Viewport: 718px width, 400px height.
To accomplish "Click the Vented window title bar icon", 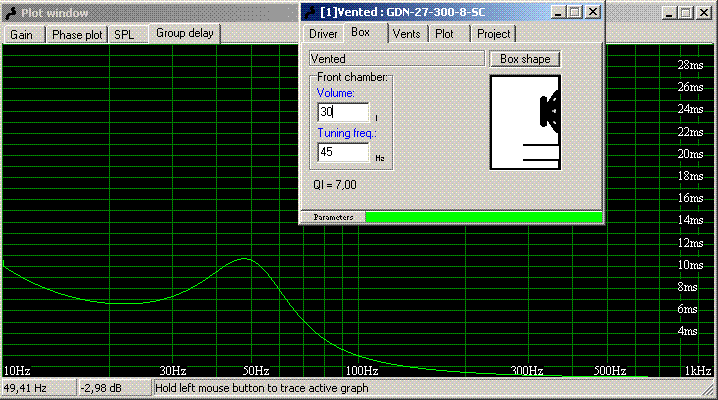I will pos(310,12).
